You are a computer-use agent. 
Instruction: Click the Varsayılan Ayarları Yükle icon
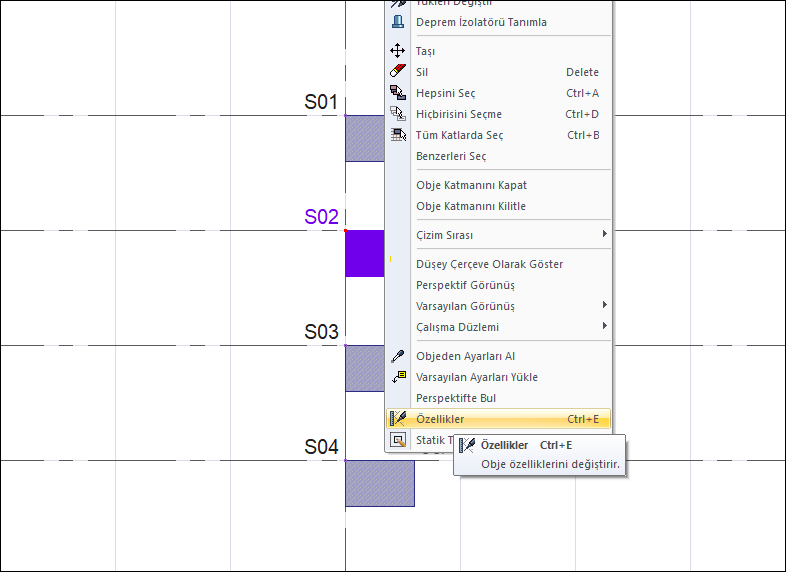(399, 377)
